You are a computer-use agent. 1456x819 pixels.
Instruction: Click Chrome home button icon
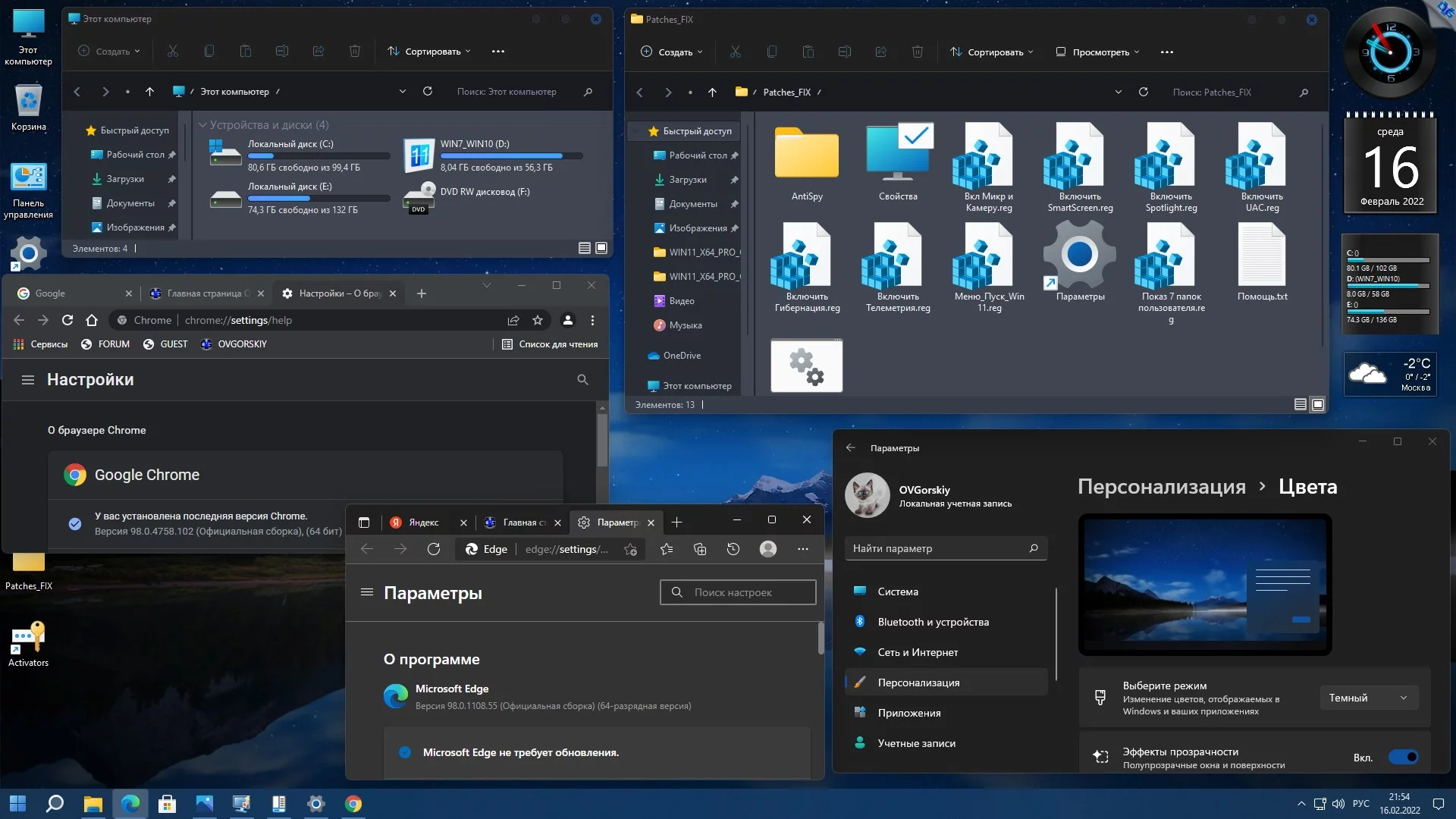[92, 320]
